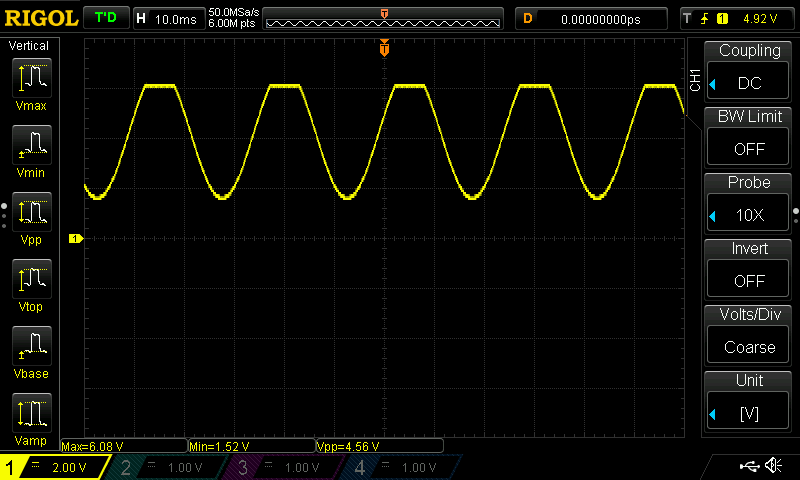800x480 pixels.
Task: Open the Probe 10X ratio selector
Action: pos(748,215)
